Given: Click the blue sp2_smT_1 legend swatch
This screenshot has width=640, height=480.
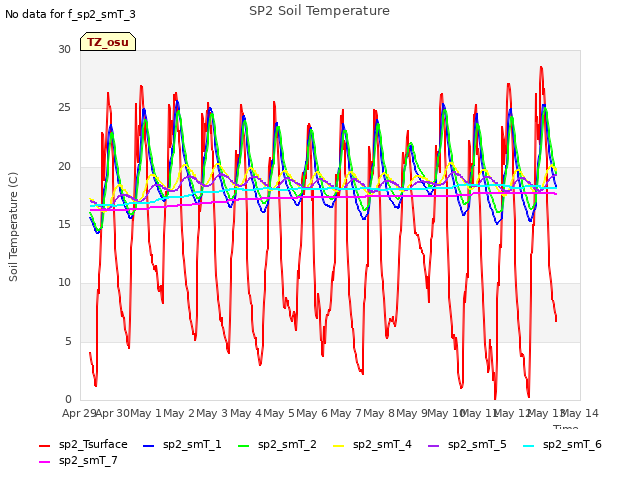Looking at the screenshot, I should pyautogui.click(x=149, y=446).
